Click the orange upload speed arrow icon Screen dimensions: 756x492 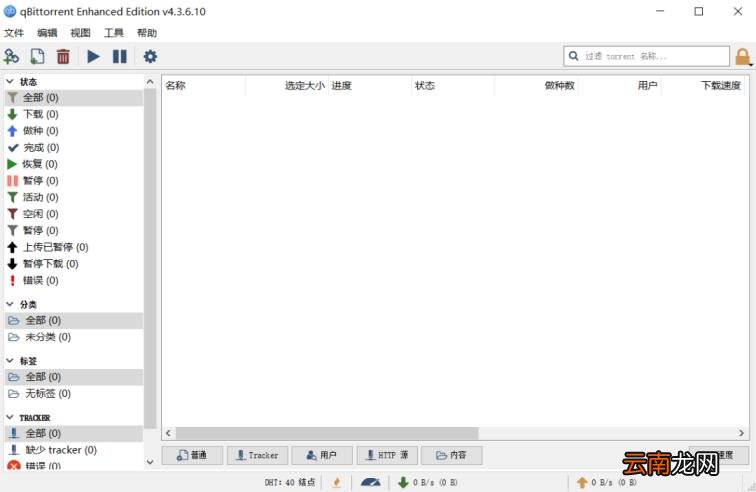(582, 482)
